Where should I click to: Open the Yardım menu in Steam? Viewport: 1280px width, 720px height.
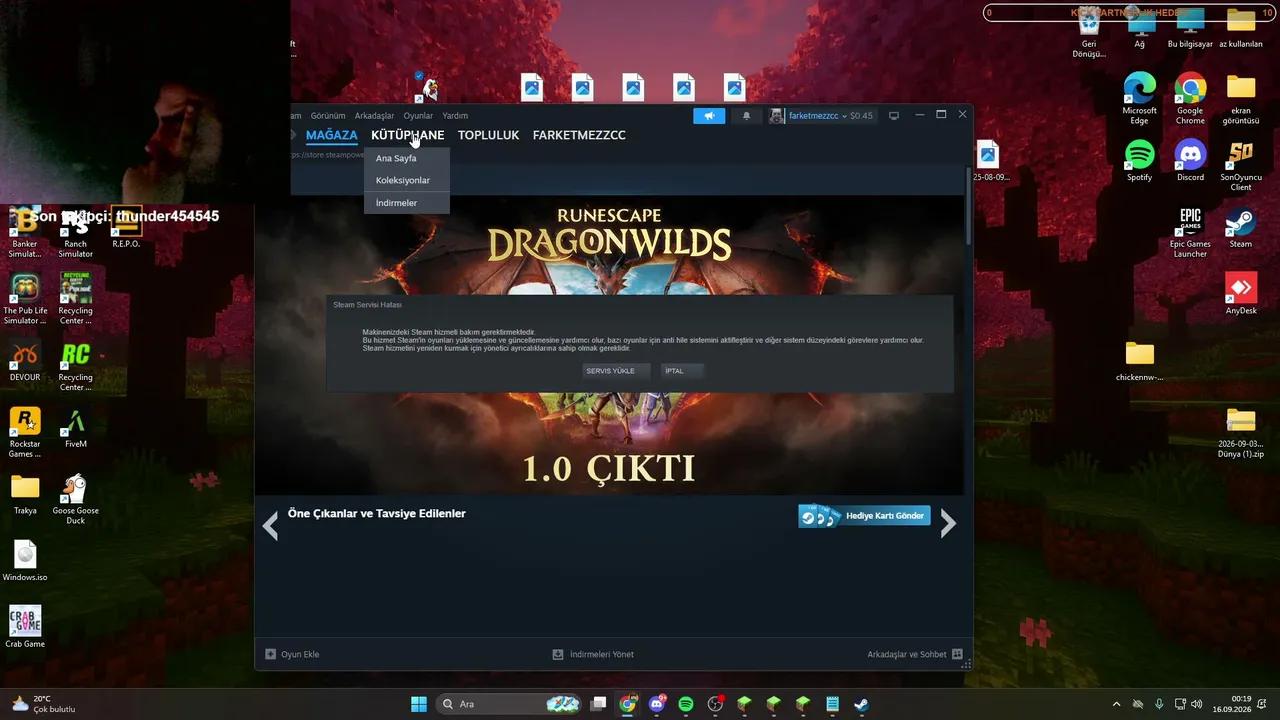(x=455, y=116)
